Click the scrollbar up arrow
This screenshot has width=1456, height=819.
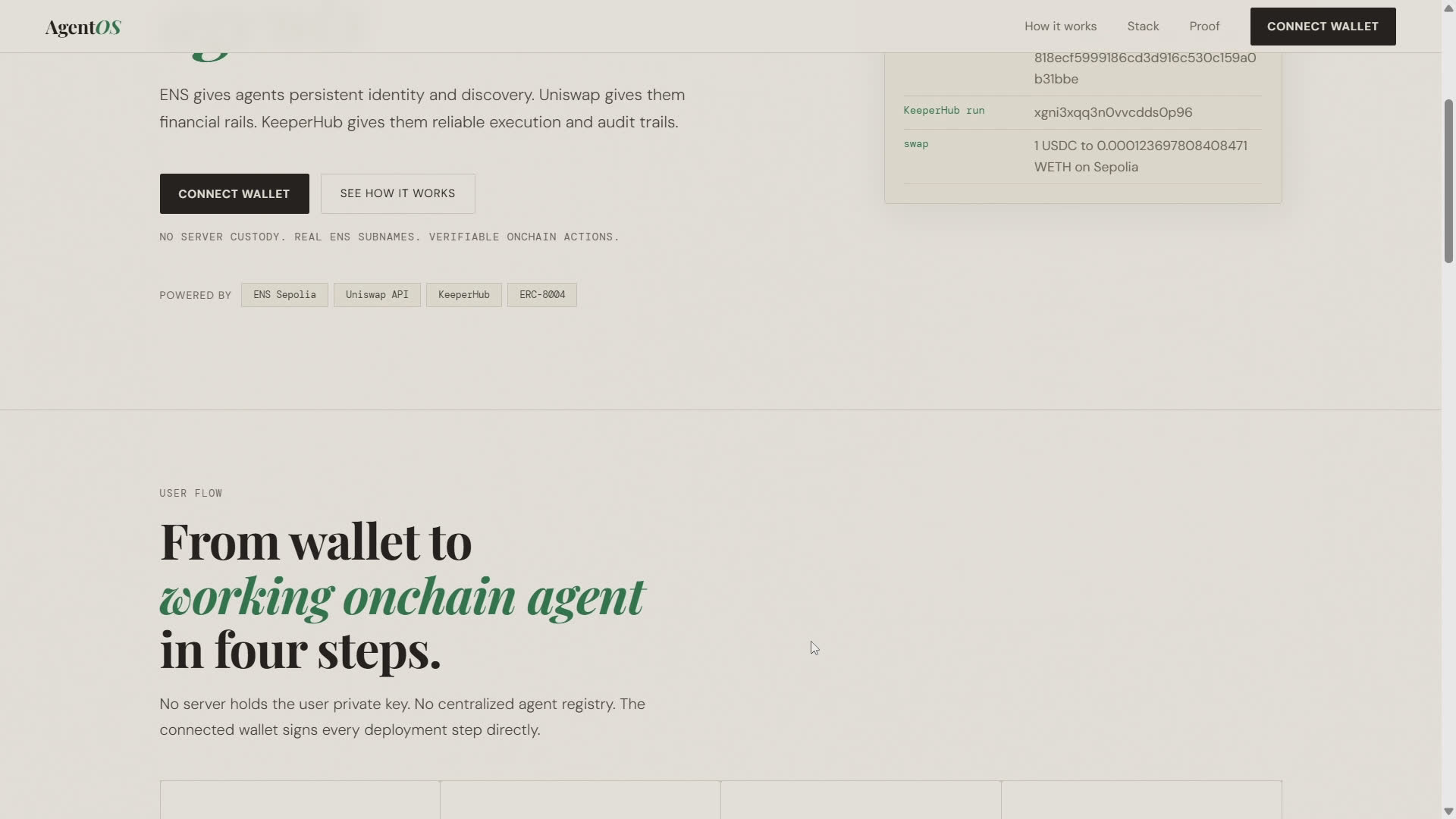pyautogui.click(x=1448, y=8)
